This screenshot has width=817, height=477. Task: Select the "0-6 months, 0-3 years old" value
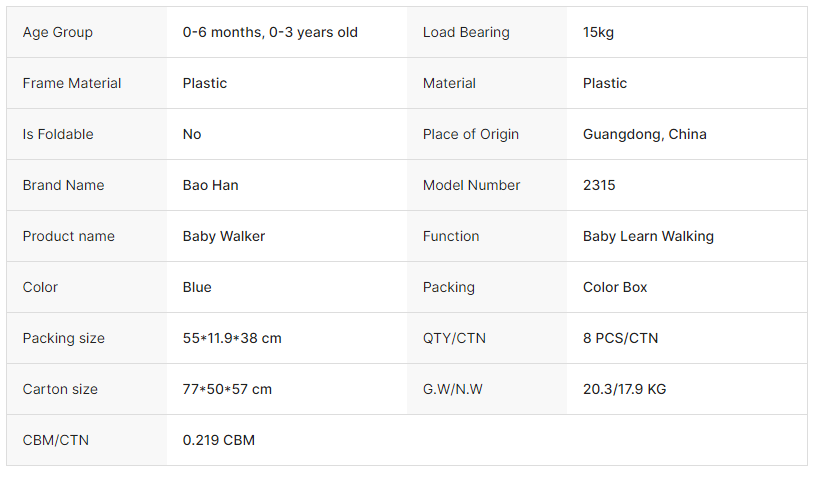tap(270, 32)
